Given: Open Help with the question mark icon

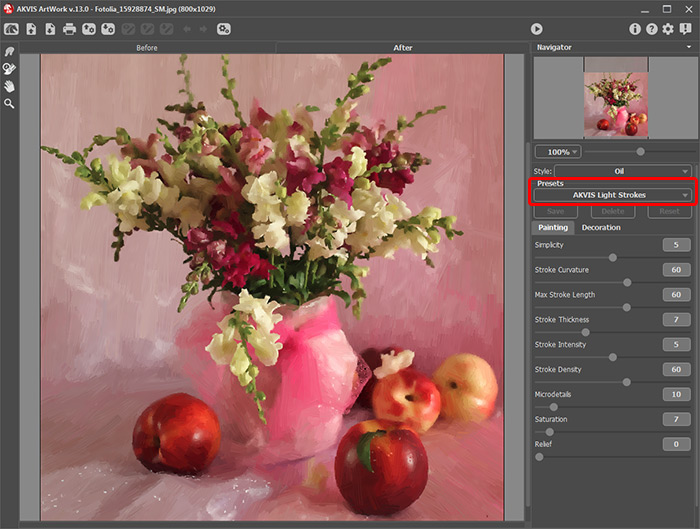Looking at the screenshot, I should point(652,29).
